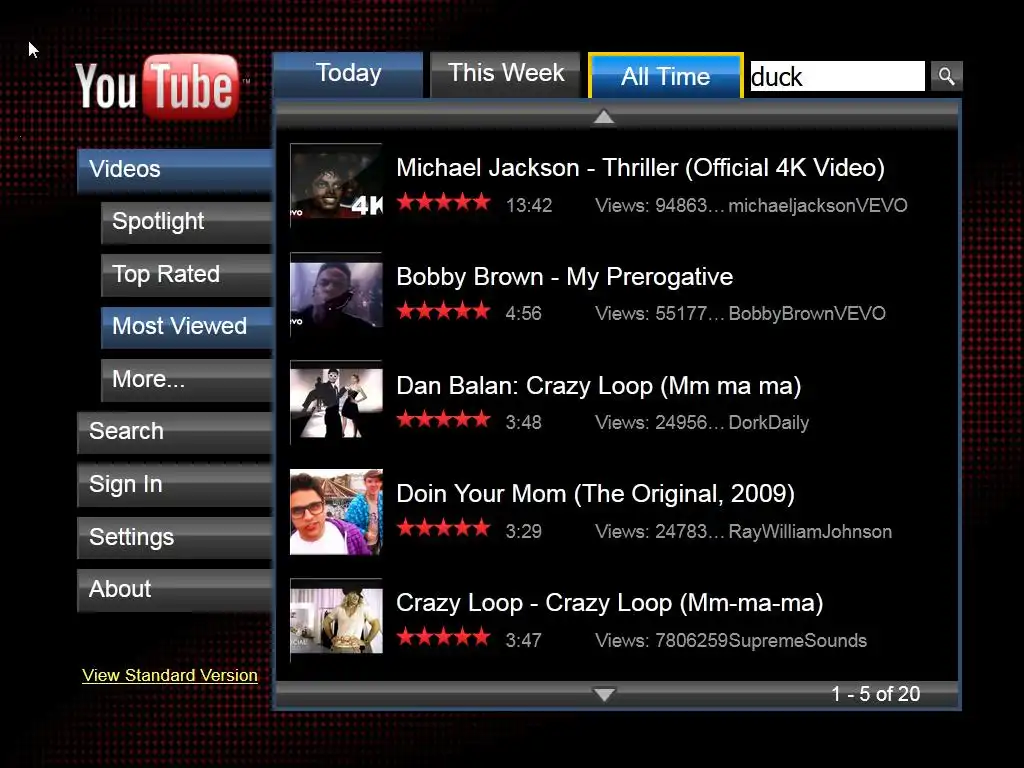
Task: Click uploader RayWilliamJohnson
Action: (x=810, y=532)
